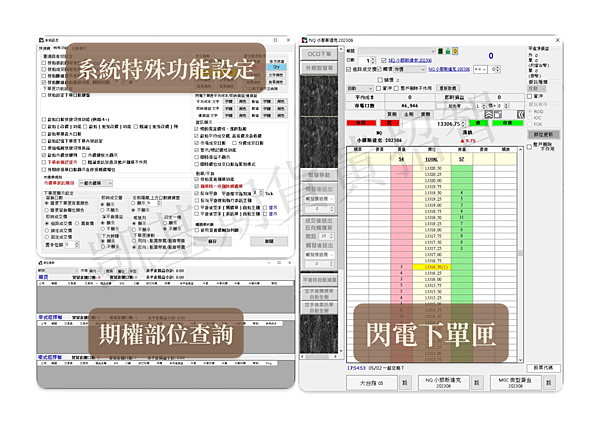Select 追蹤成交價 radio in settings window

(47, 223)
